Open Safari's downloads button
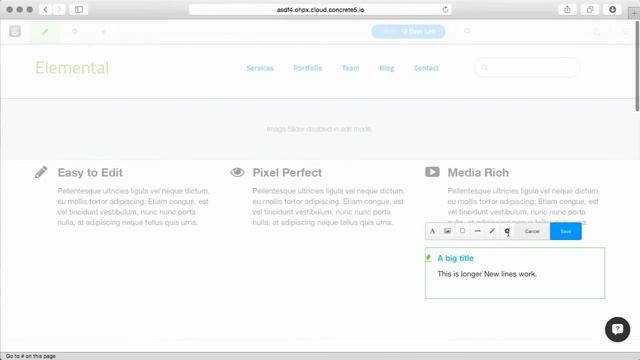This screenshot has height=360, width=640. click(613, 9)
